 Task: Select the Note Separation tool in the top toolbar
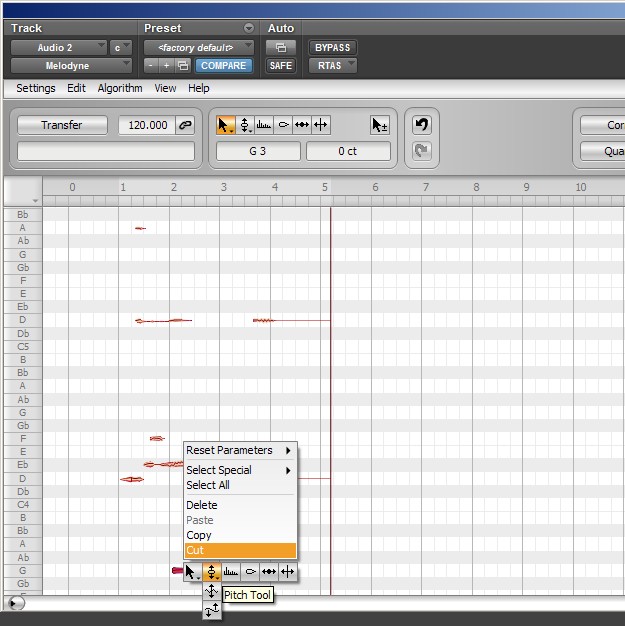point(321,125)
